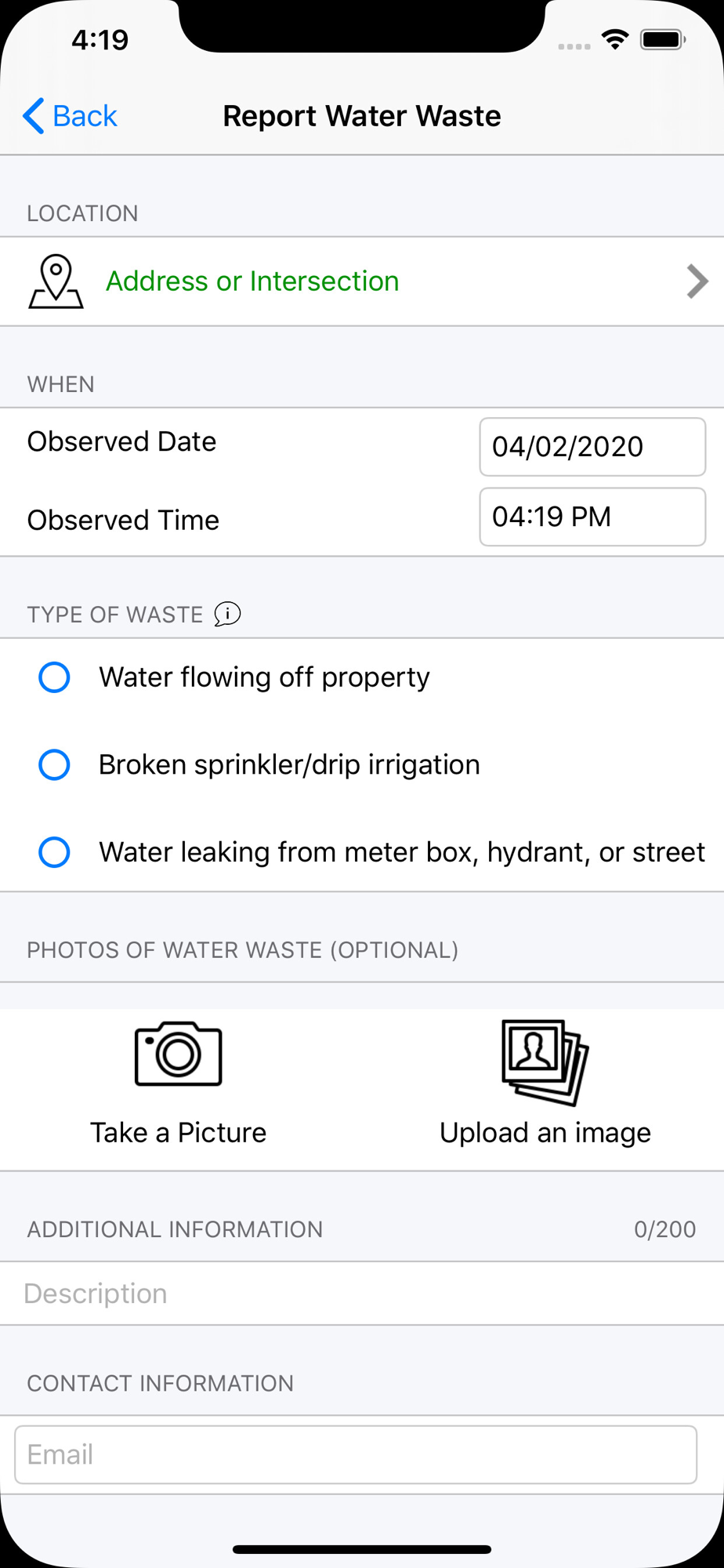724x1568 pixels.
Task: Tap the photo gallery stack icon
Action: point(545,1062)
